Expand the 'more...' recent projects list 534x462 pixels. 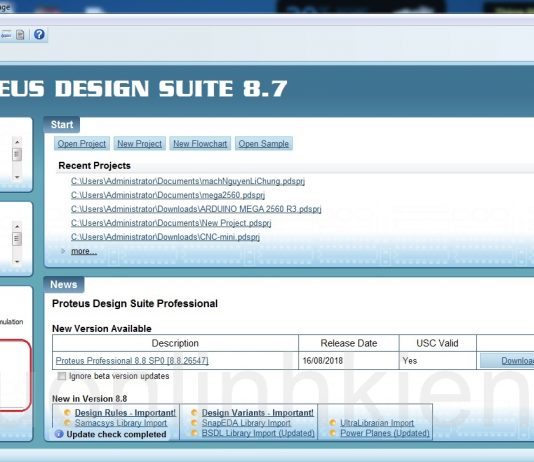[84, 251]
